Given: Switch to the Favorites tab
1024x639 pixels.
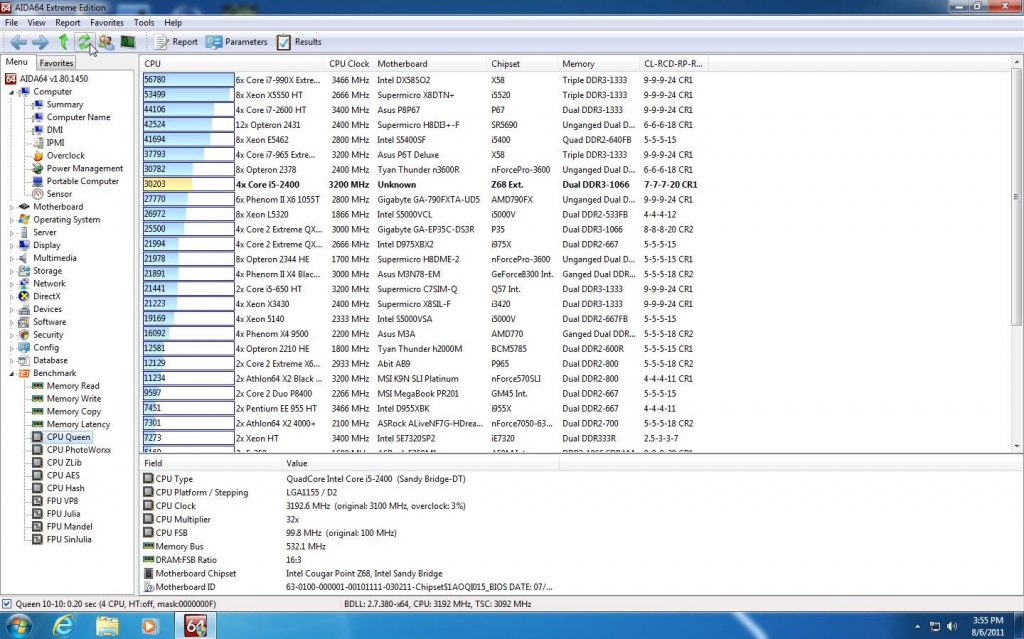Looking at the screenshot, I should coord(56,63).
